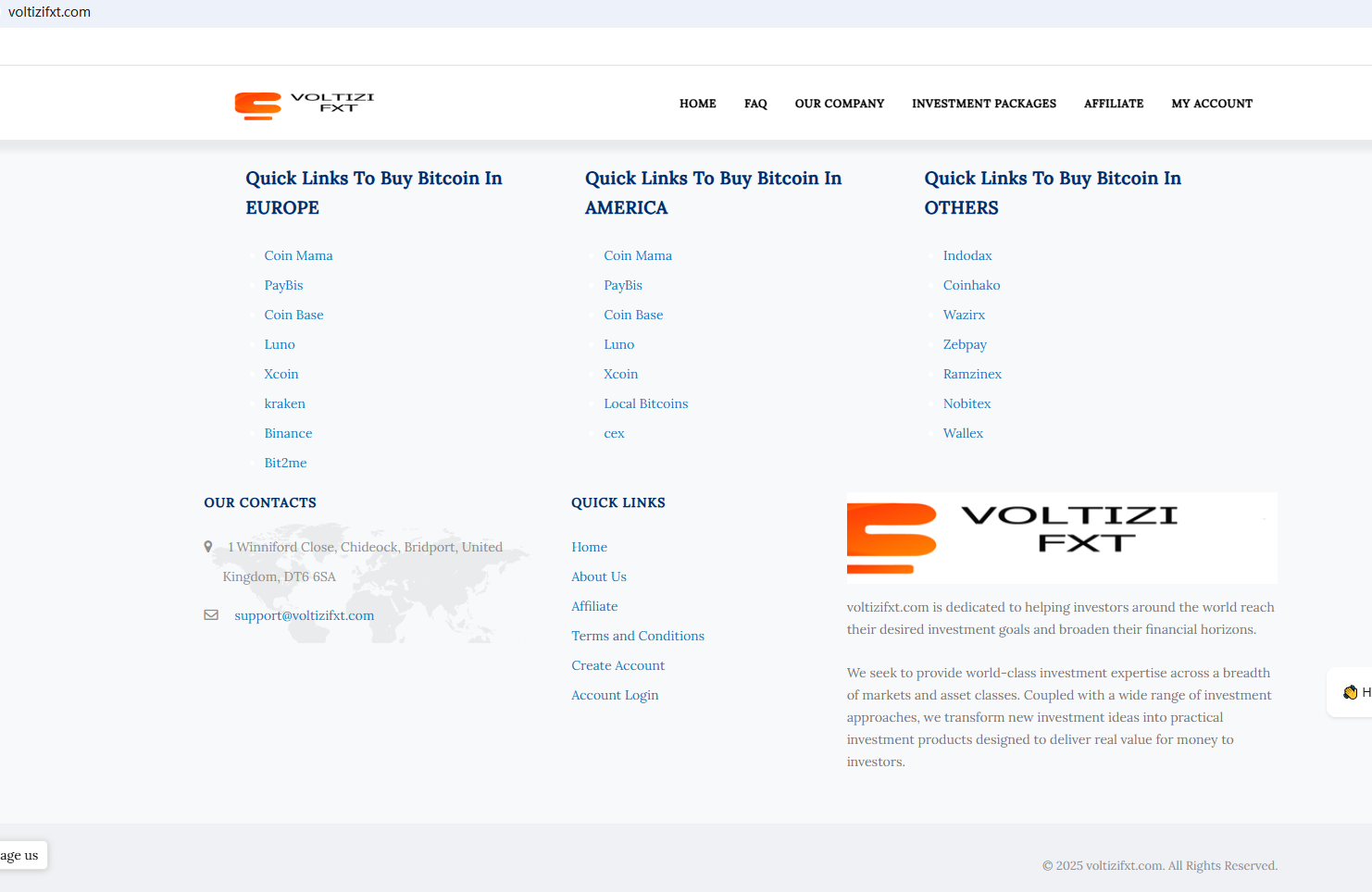Visit the kraken link
The width and height of the screenshot is (1372, 892).
pyautogui.click(x=284, y=403)
